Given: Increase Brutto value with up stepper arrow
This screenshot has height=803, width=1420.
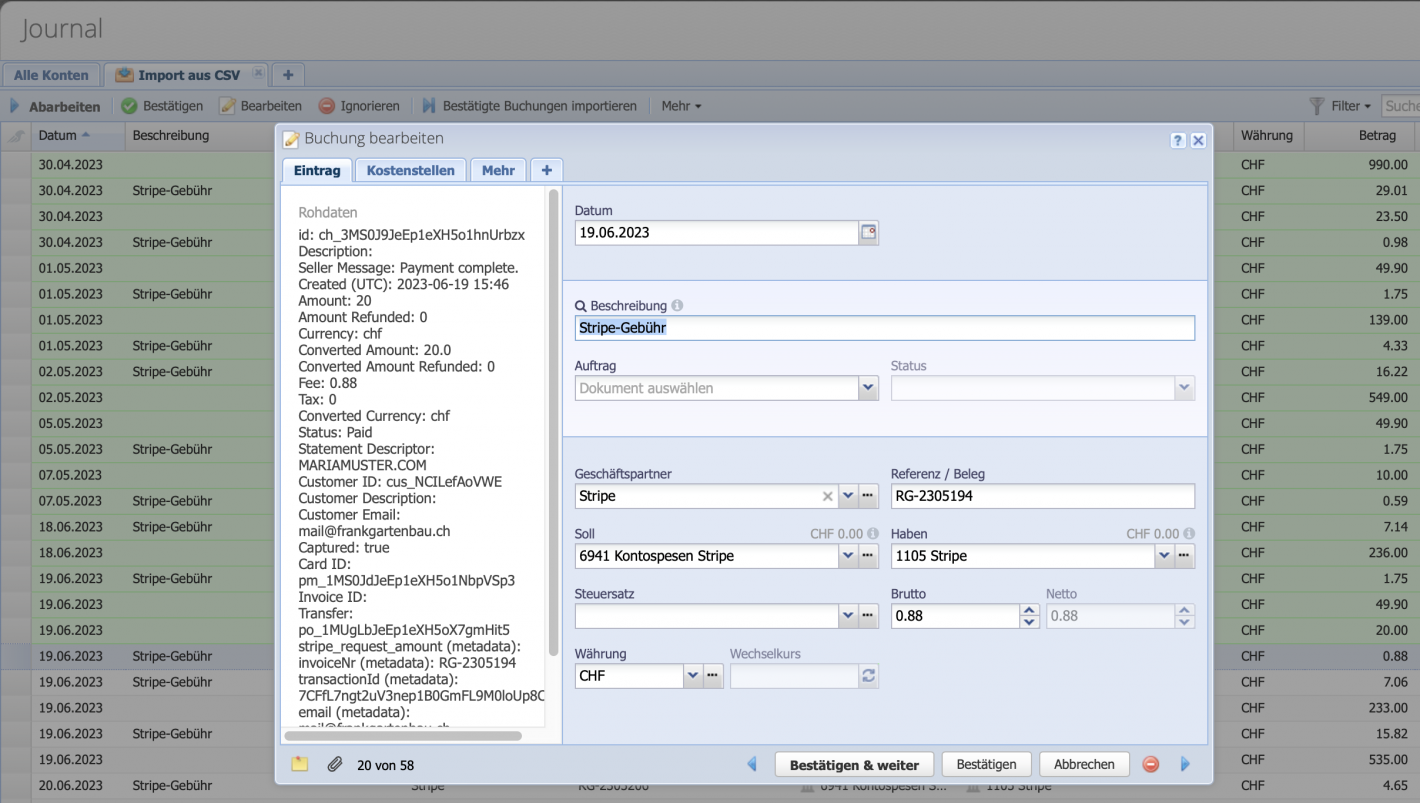Looking at the screenshot, I should (x=1029, y=609).
